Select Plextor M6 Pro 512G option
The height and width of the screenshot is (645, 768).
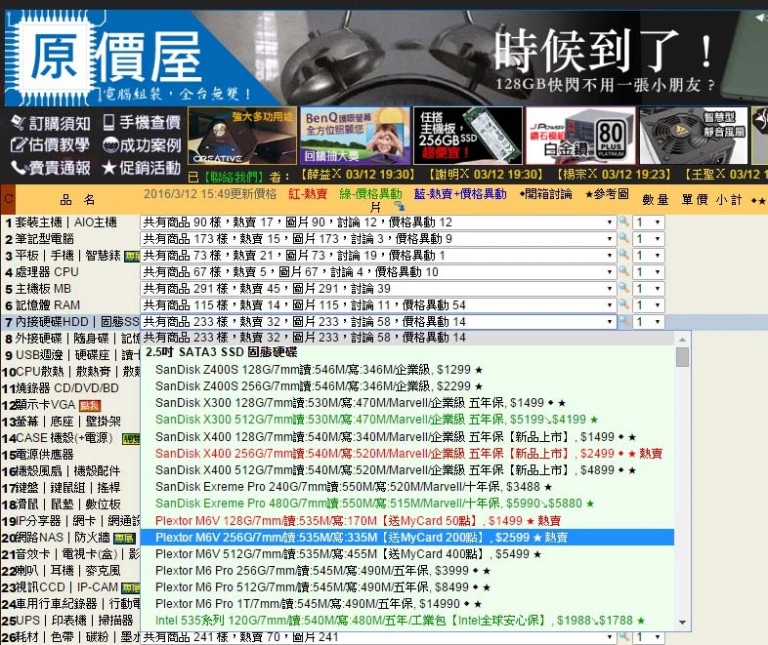pos(408,587)
